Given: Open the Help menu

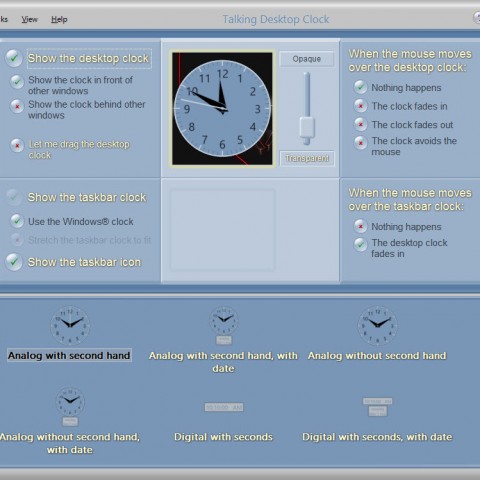Looking at the screenshot, I should click(x=59, y=19).
